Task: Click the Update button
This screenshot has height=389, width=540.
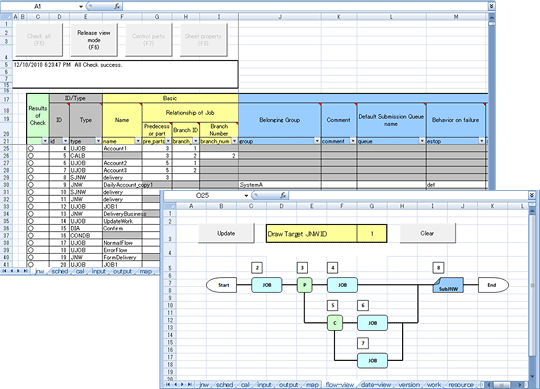Action: click(226, 233)
